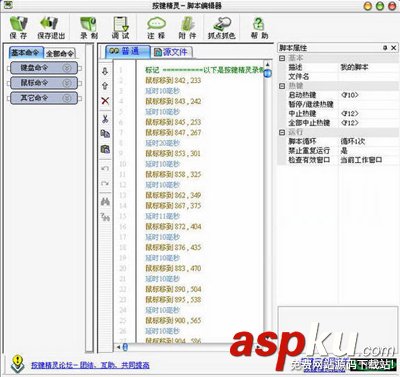Open the 调试 (Debug) tool
The width and height of the screenshot is (400, 377).
[x=120, y=27]
